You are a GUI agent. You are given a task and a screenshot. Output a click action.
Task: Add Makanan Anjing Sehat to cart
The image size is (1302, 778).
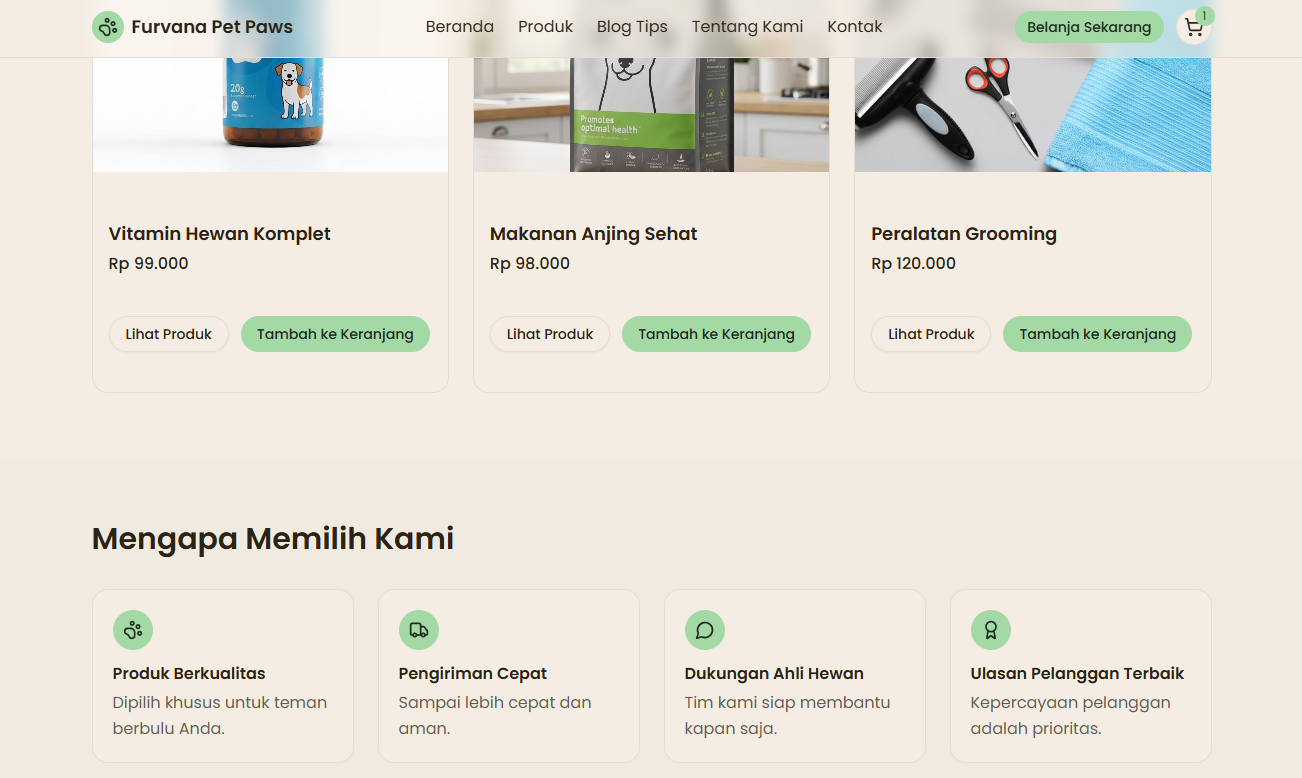click(x=716, y=334)
